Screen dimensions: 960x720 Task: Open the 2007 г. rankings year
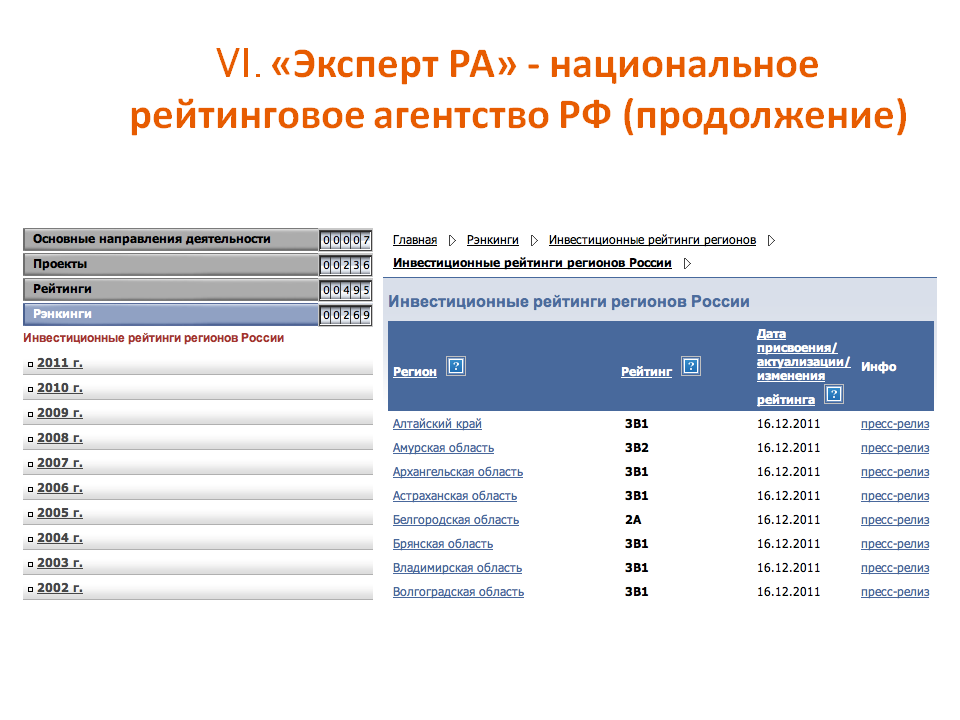(x=59, y=463)
